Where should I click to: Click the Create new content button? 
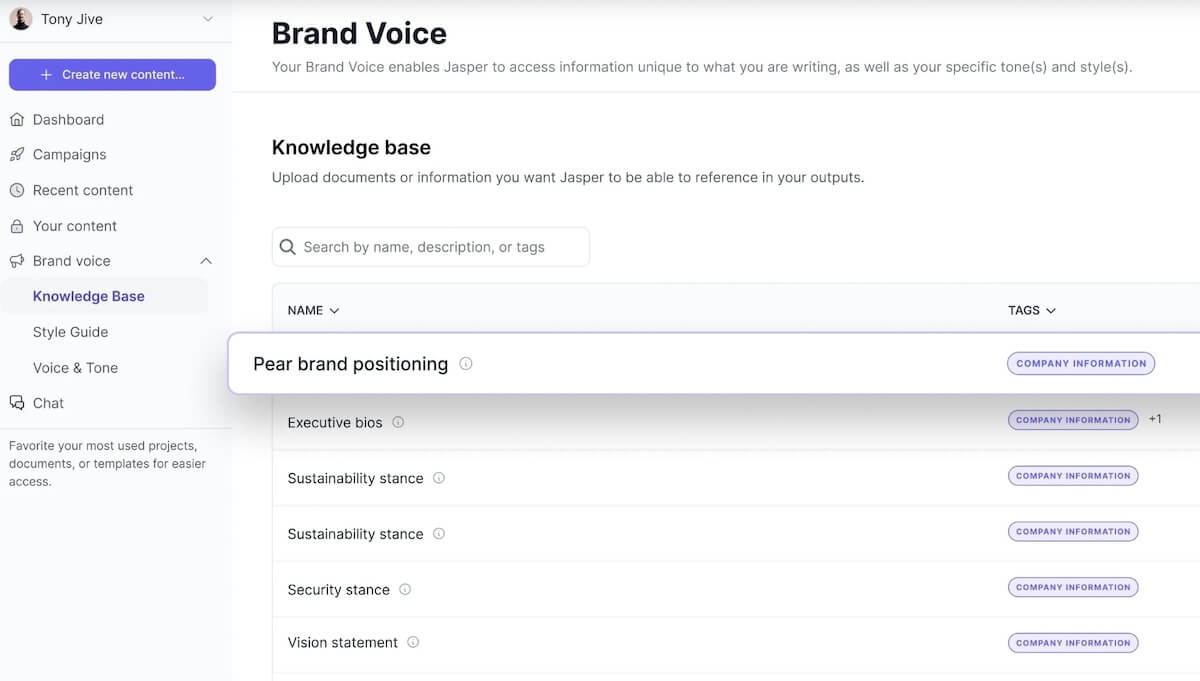pos(112,75)
